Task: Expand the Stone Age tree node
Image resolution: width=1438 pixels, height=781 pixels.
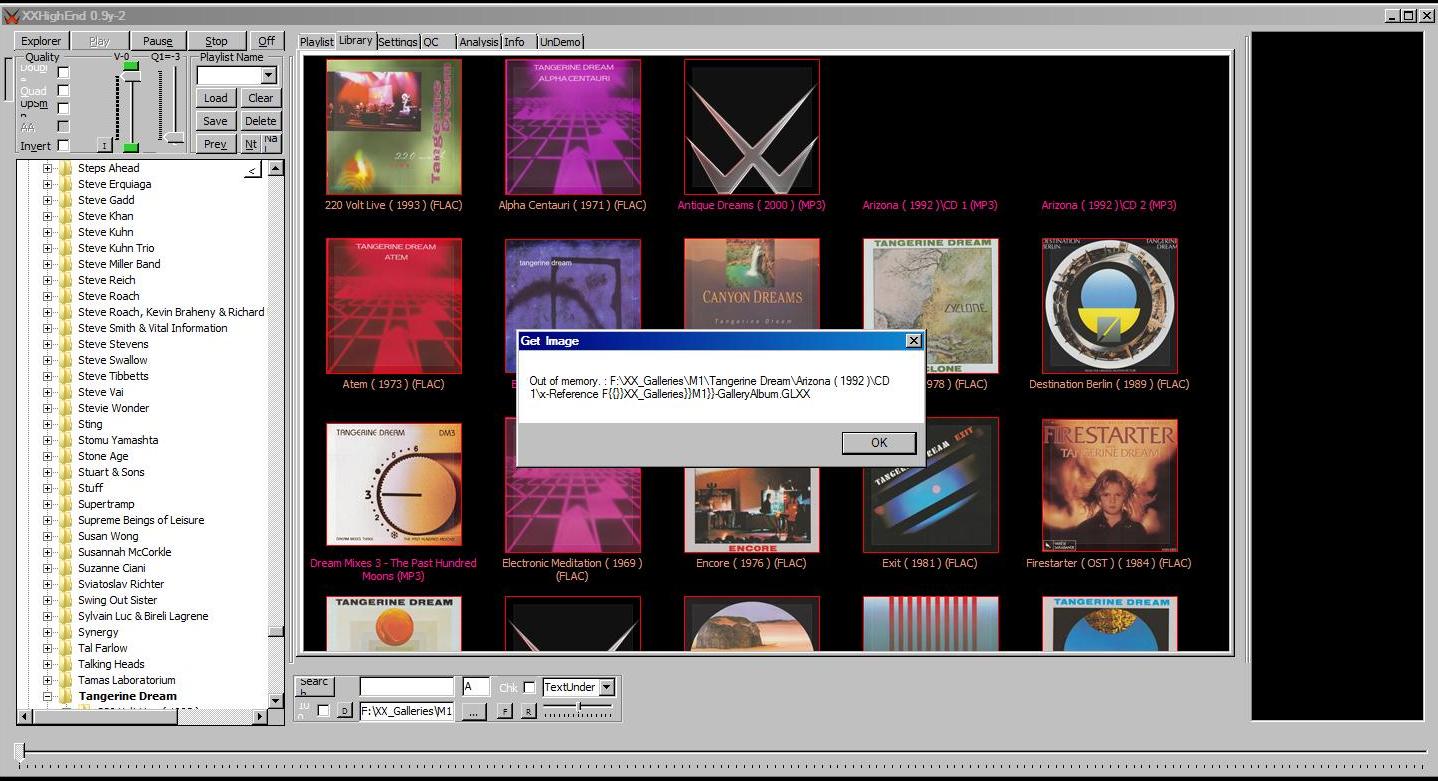Action: pyautogui.click(x=47, y=456)
